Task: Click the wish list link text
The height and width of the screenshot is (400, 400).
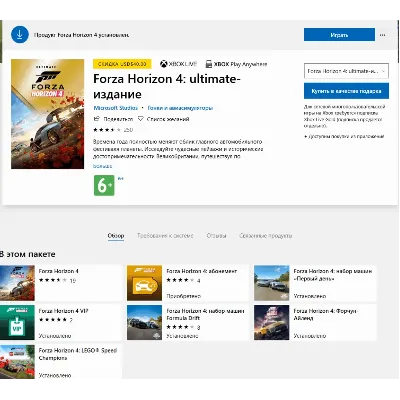Action: 168,119
